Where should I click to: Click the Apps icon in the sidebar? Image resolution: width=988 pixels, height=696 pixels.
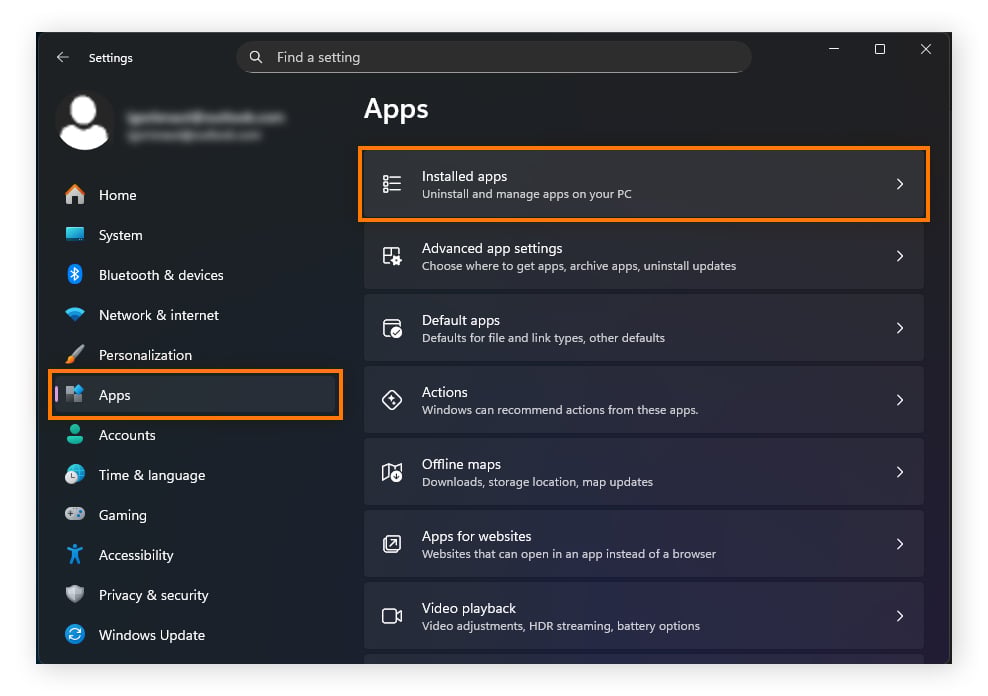click(75, 394)
